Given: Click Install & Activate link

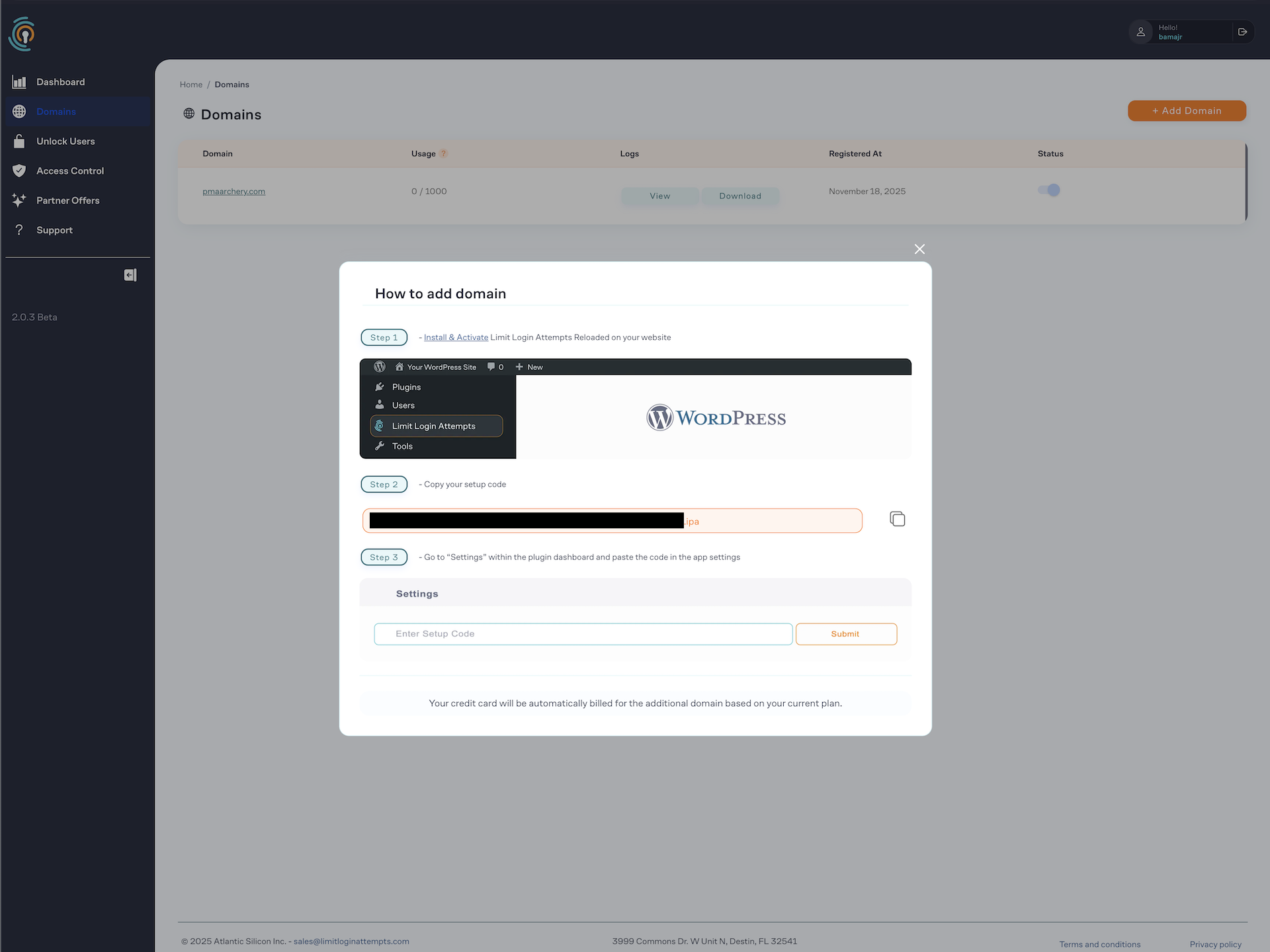Looking at the screenshot, I should 456,337.
